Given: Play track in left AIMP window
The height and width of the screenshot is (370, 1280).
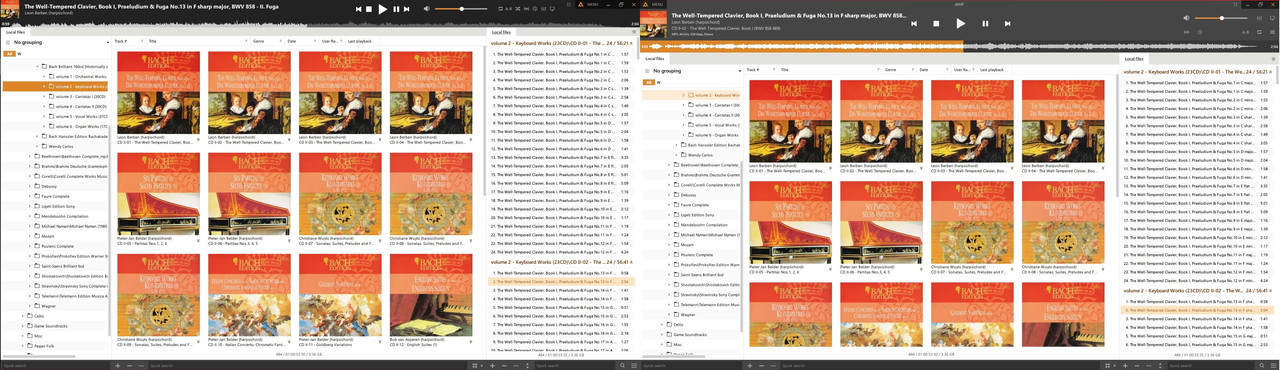Looking at the screenshot, I should point(382,9).
